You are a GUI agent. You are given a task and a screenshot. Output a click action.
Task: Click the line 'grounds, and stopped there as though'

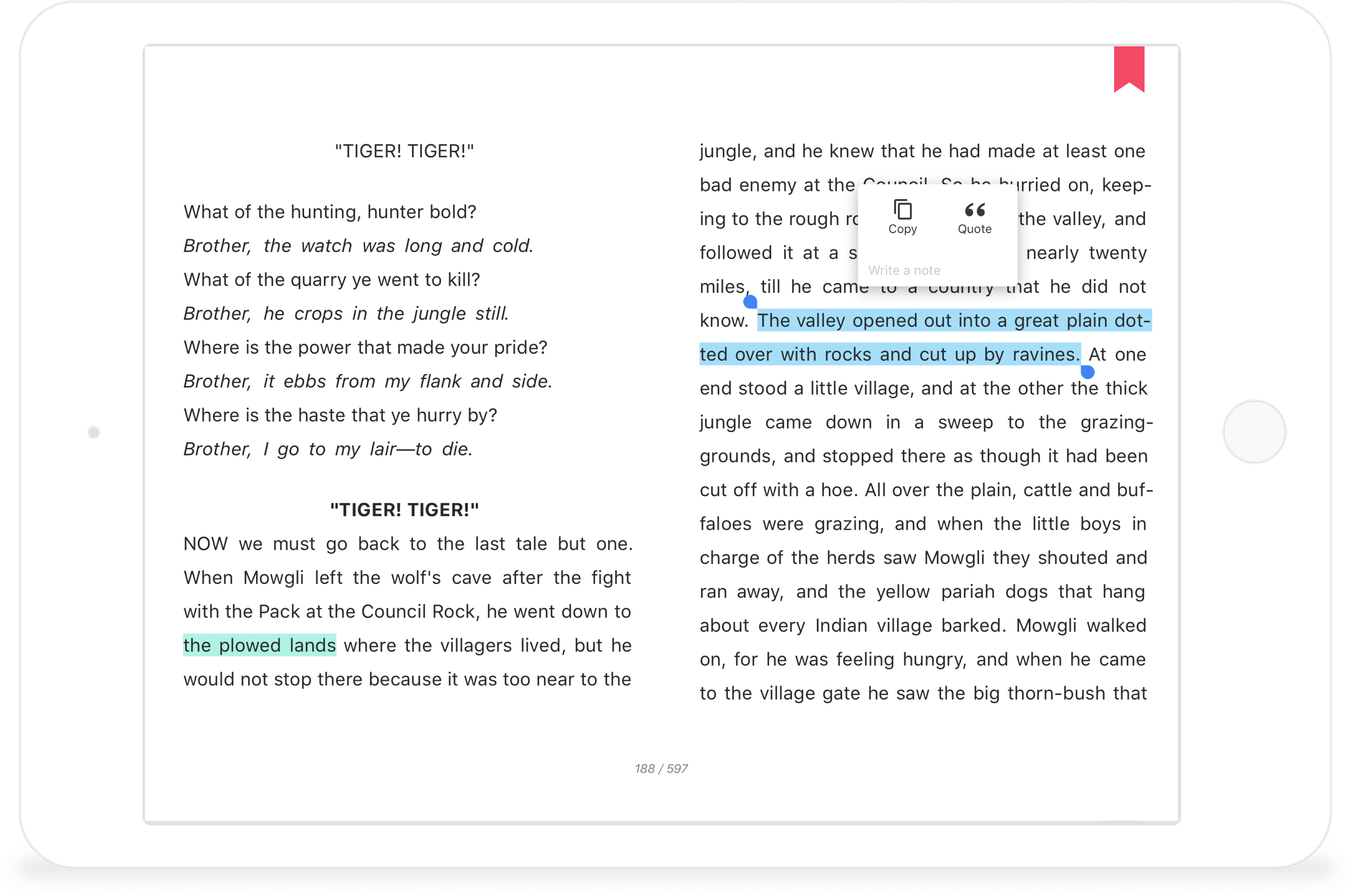(x=924, y=456)
